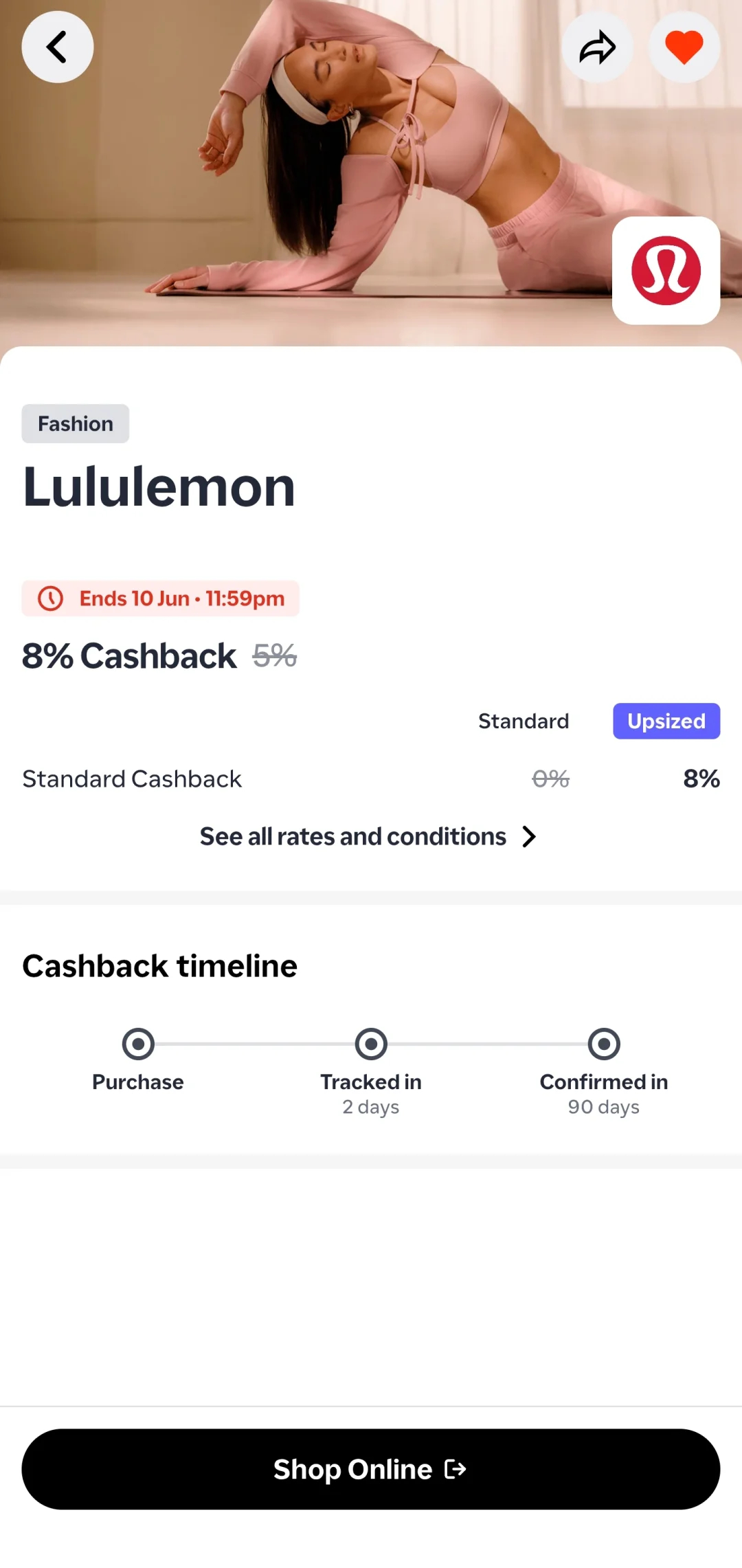Viewport: 742px width, 1568px height.
Task: Tap the Standard Cashback row label
Action: pos(132,779)
